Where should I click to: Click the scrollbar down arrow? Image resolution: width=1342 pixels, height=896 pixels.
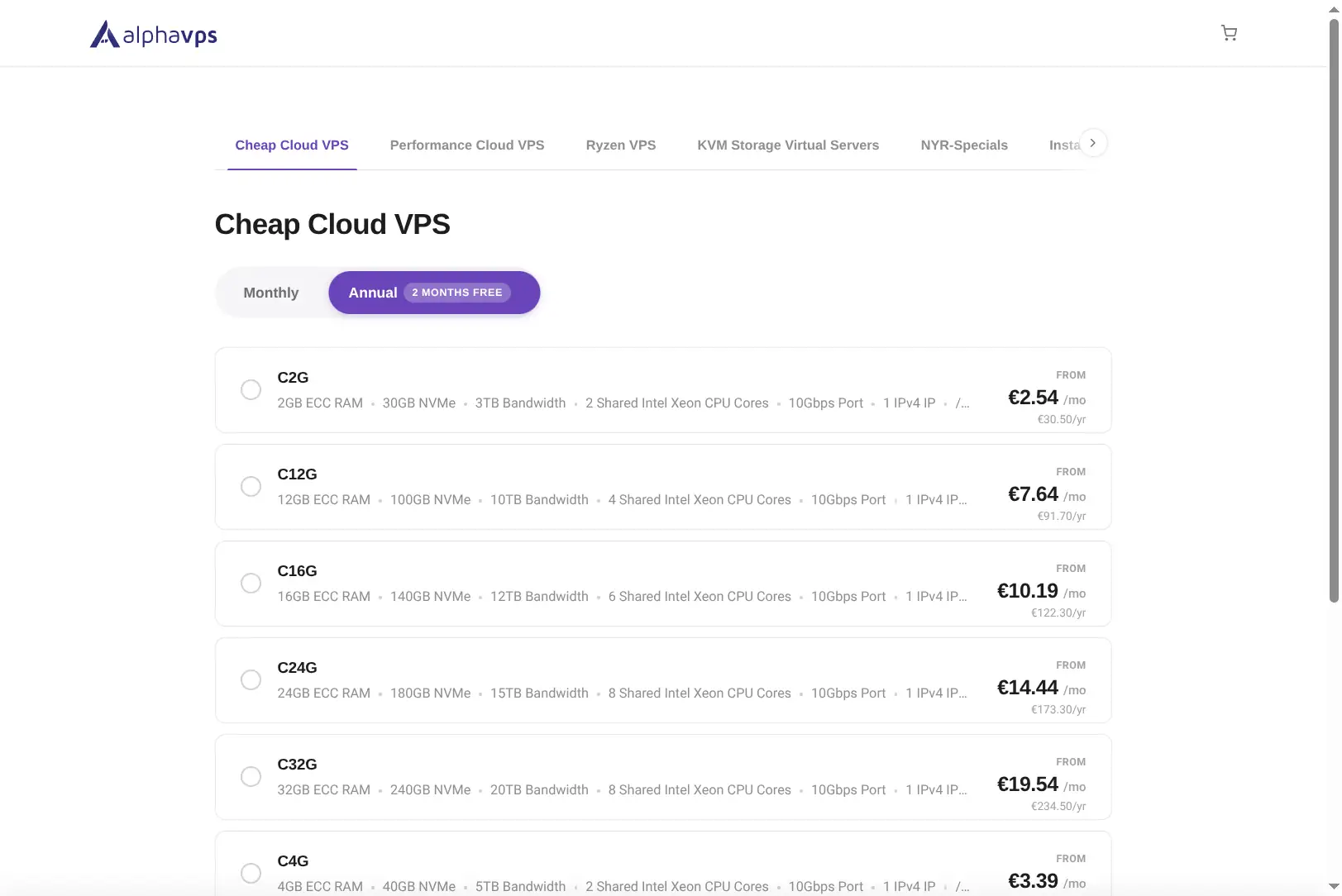(1334, 886)
